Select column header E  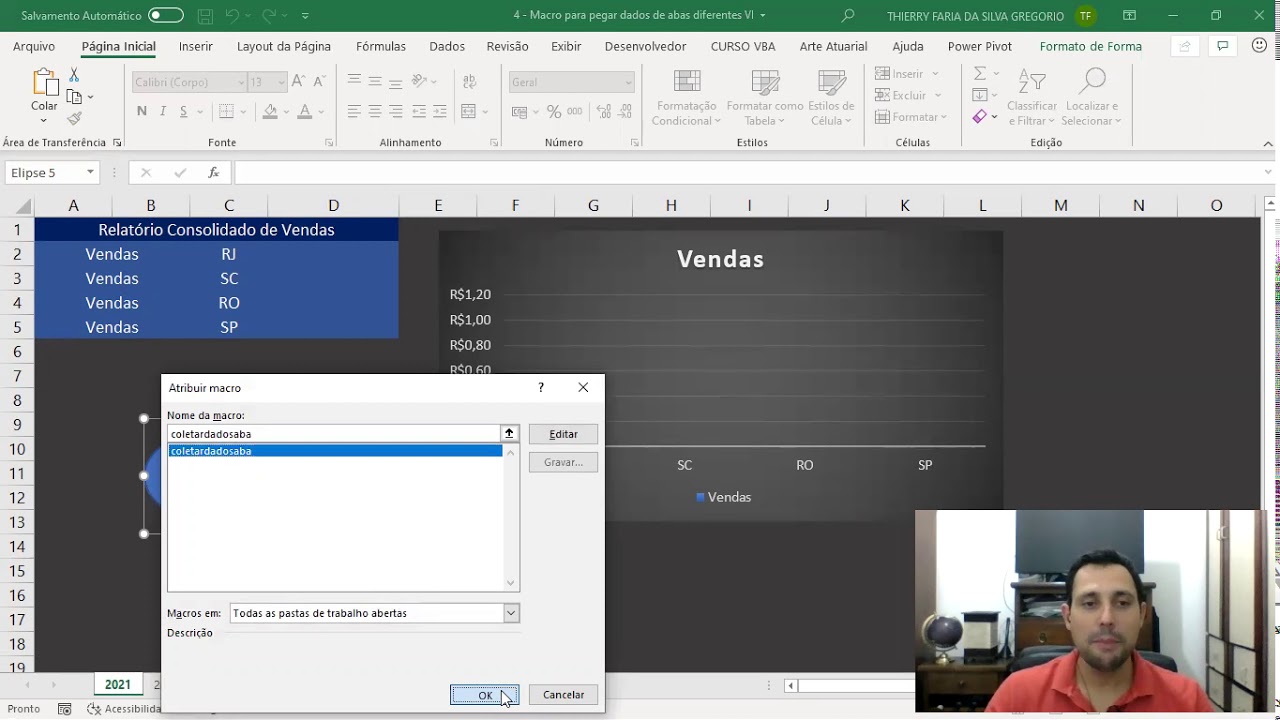437,205
